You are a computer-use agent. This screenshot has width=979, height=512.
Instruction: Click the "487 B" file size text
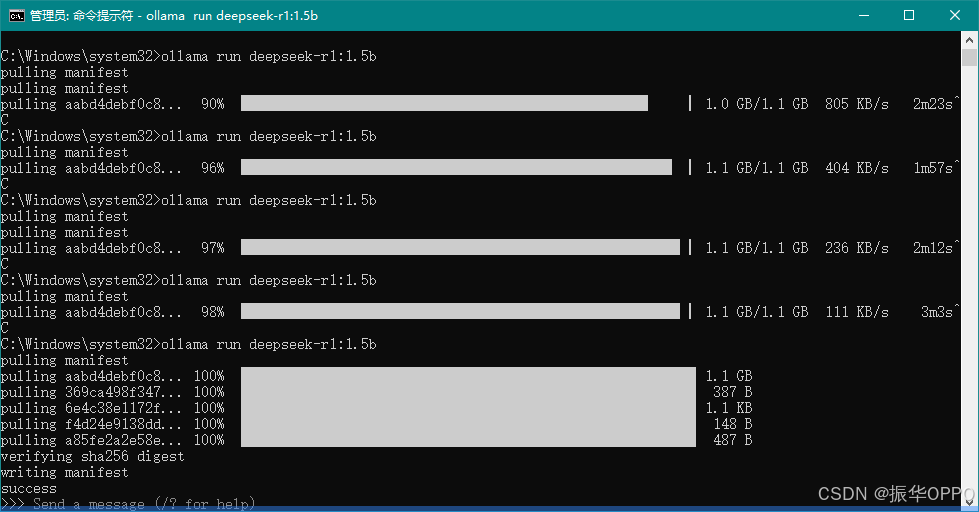(x=732, y=440)
